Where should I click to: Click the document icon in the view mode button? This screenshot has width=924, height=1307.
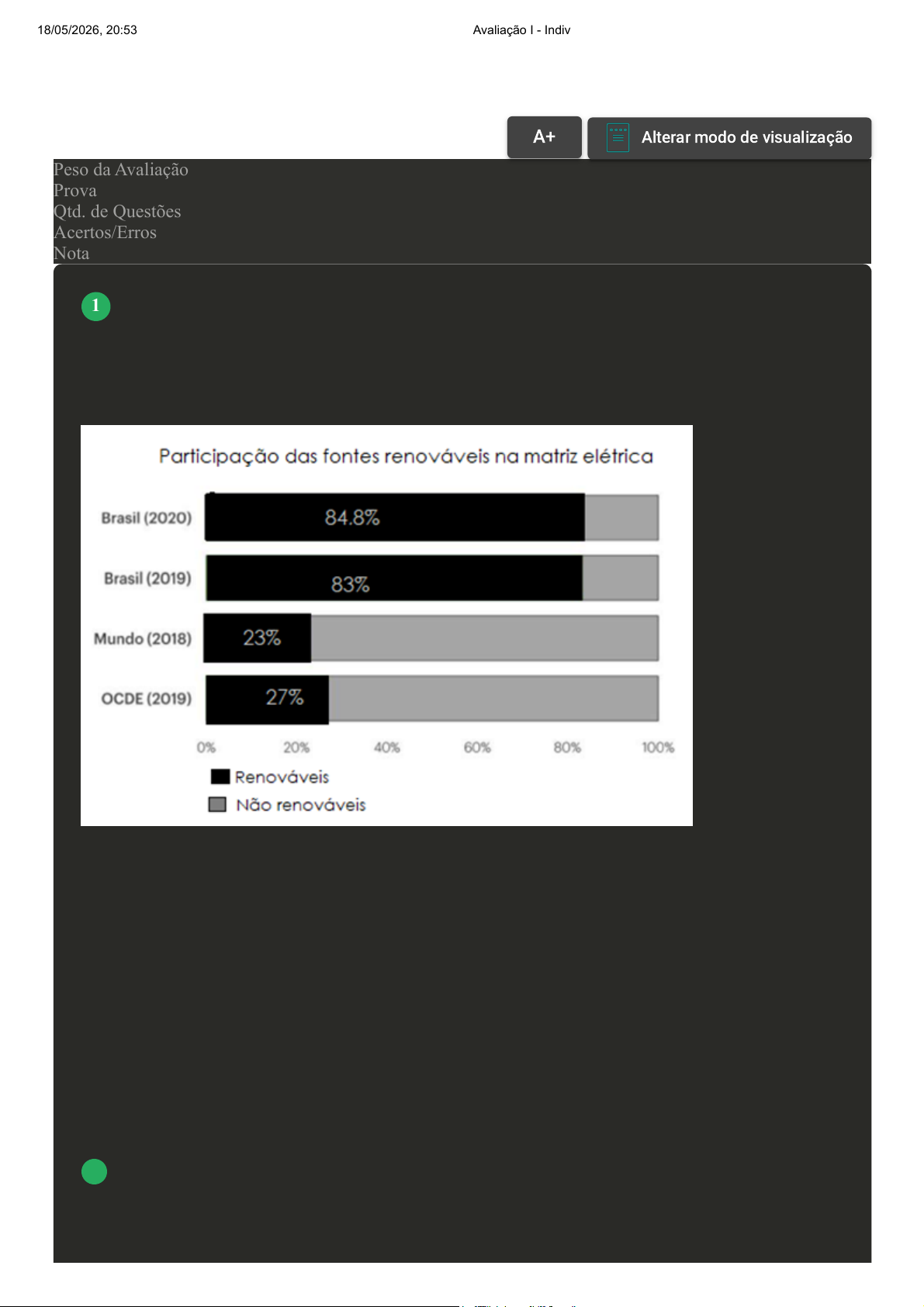pos(618,138)
